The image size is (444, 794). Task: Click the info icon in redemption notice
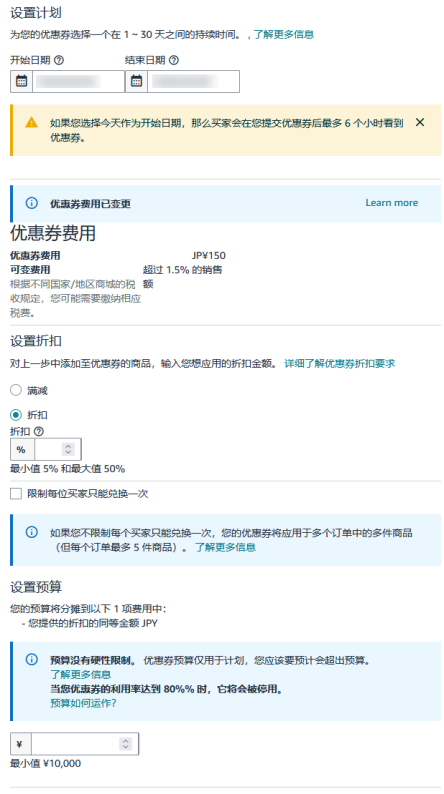coord(31,532)
